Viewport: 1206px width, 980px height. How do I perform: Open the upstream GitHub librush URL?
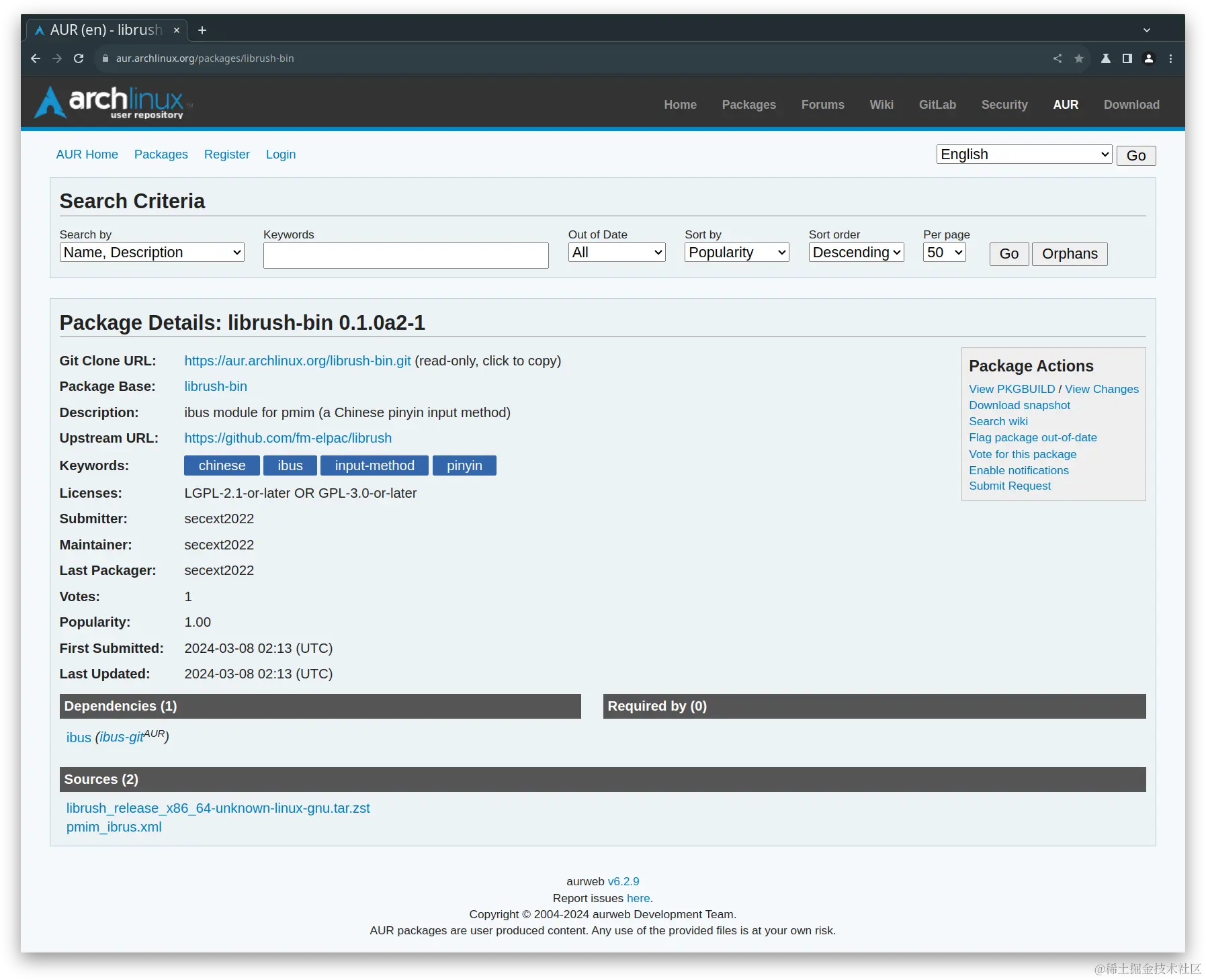[x=288, y=438]
